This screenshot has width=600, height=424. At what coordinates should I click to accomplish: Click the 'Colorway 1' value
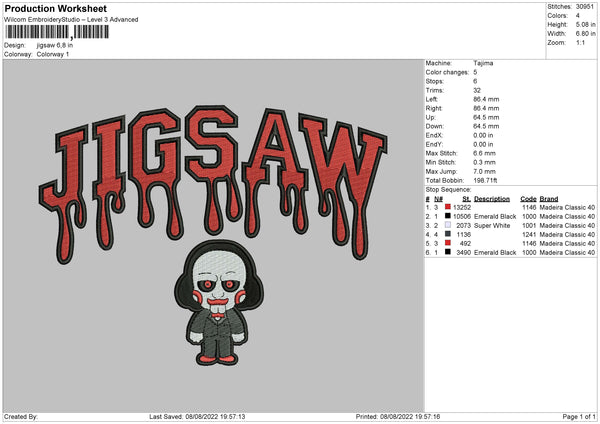53,54
